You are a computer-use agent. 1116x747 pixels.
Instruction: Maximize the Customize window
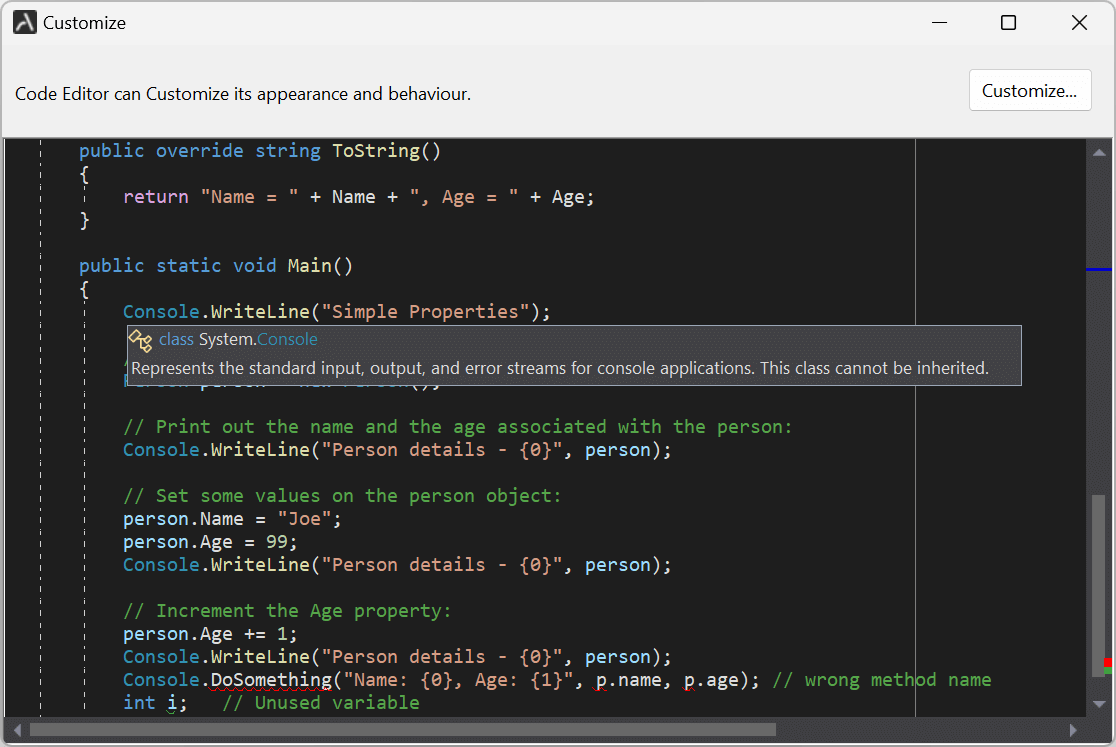pos(1009,23)
